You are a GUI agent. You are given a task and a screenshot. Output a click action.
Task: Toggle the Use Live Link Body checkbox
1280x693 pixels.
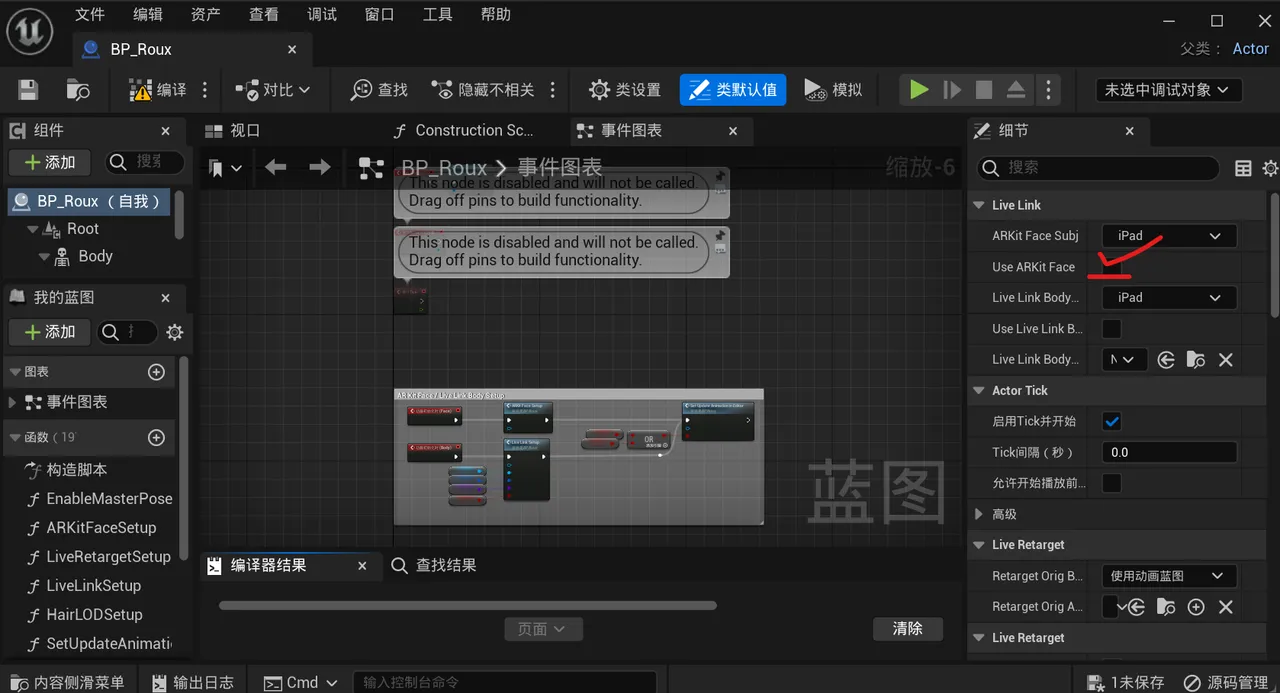tap(1111, 328)
